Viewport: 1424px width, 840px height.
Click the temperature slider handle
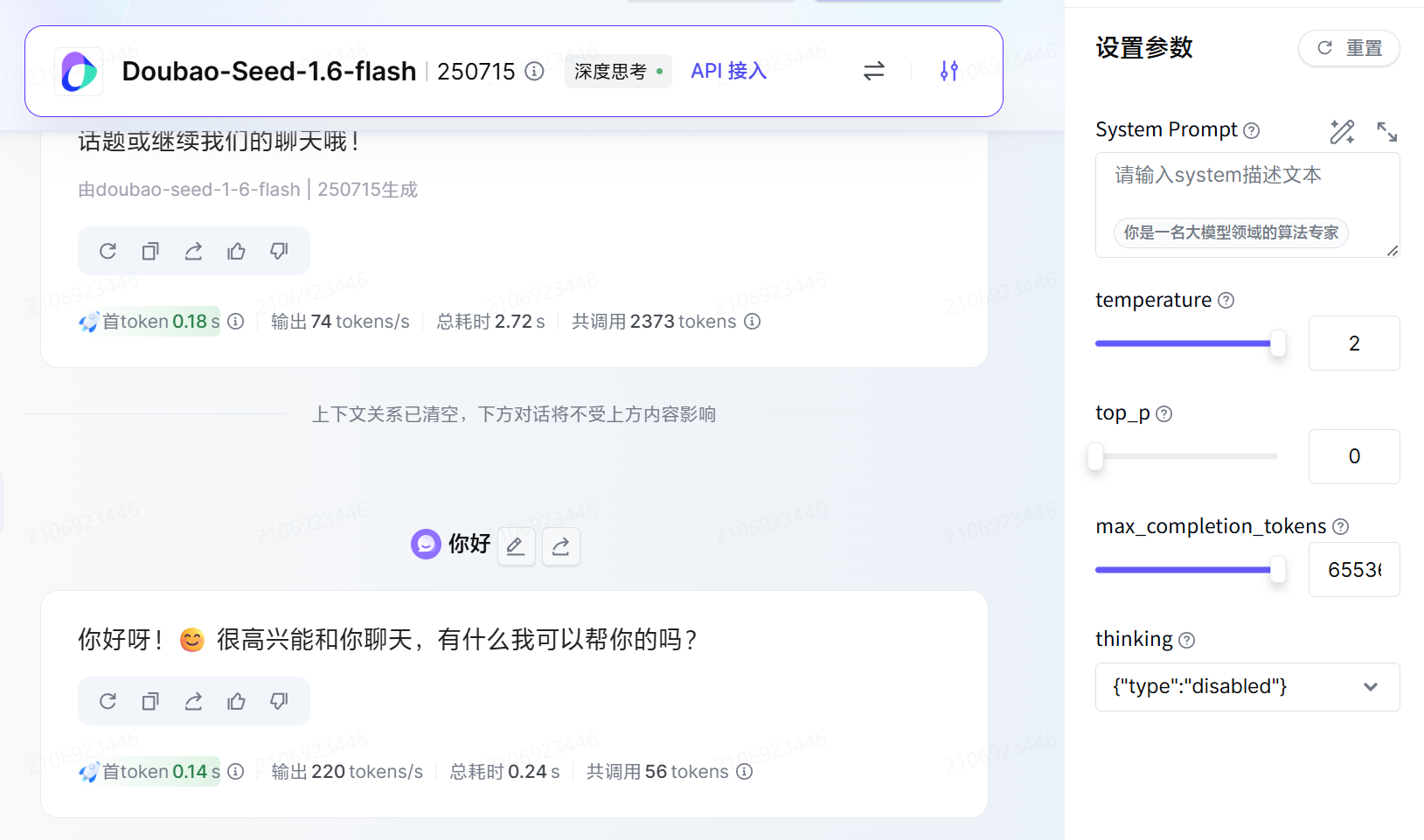click(x=1278, y=344)
